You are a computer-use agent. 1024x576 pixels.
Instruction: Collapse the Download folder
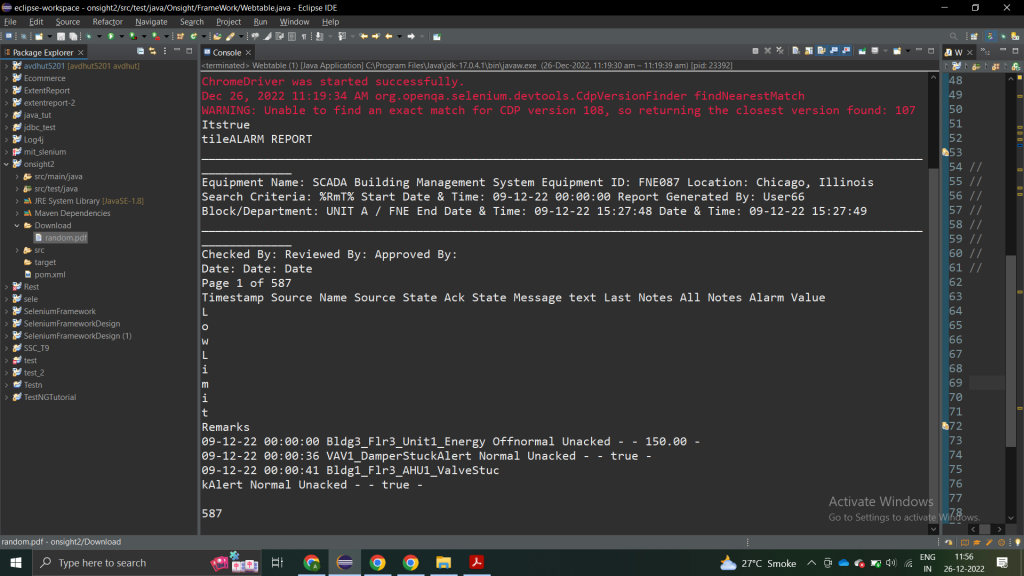17,225
